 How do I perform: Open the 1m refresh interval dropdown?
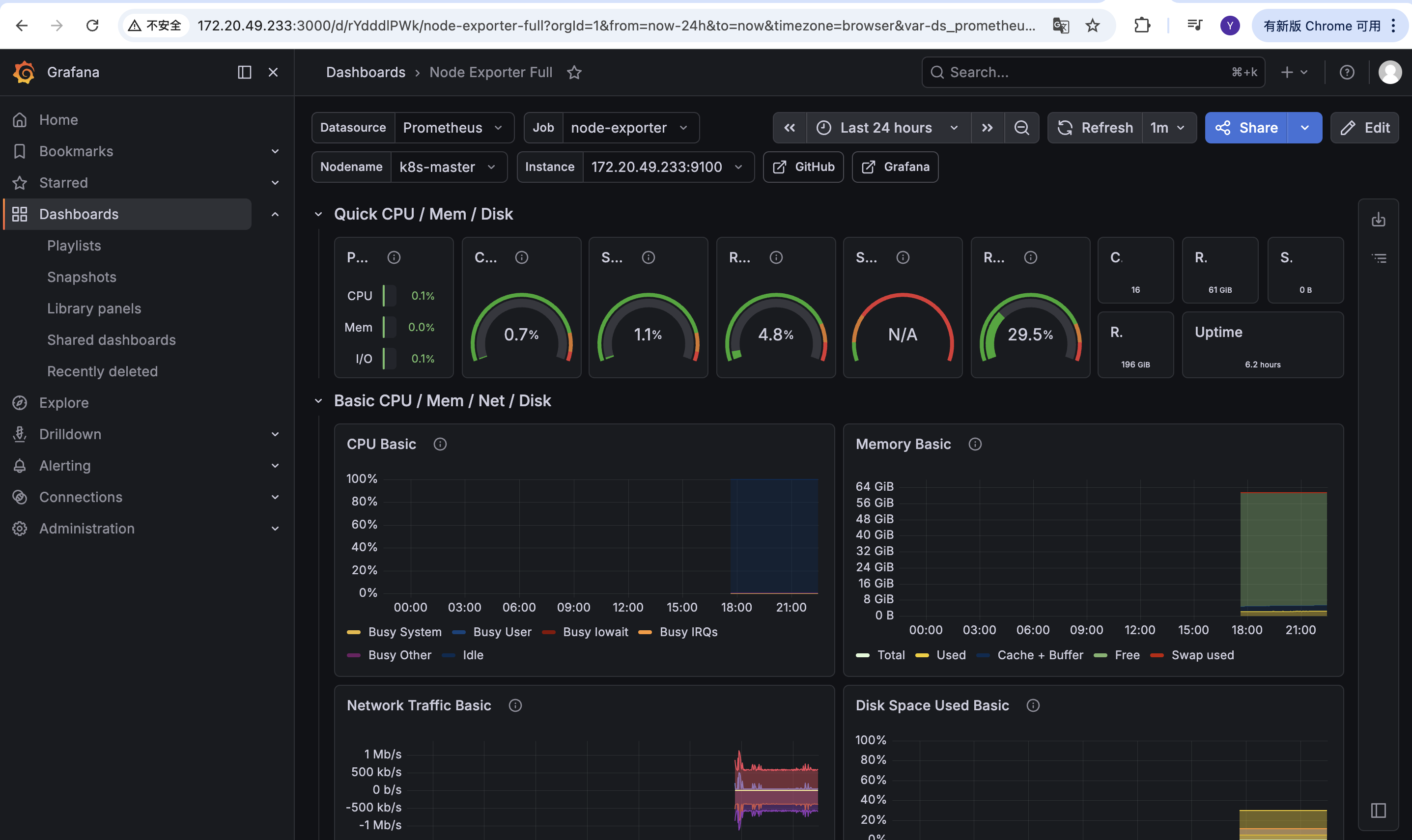(1169, 127)
